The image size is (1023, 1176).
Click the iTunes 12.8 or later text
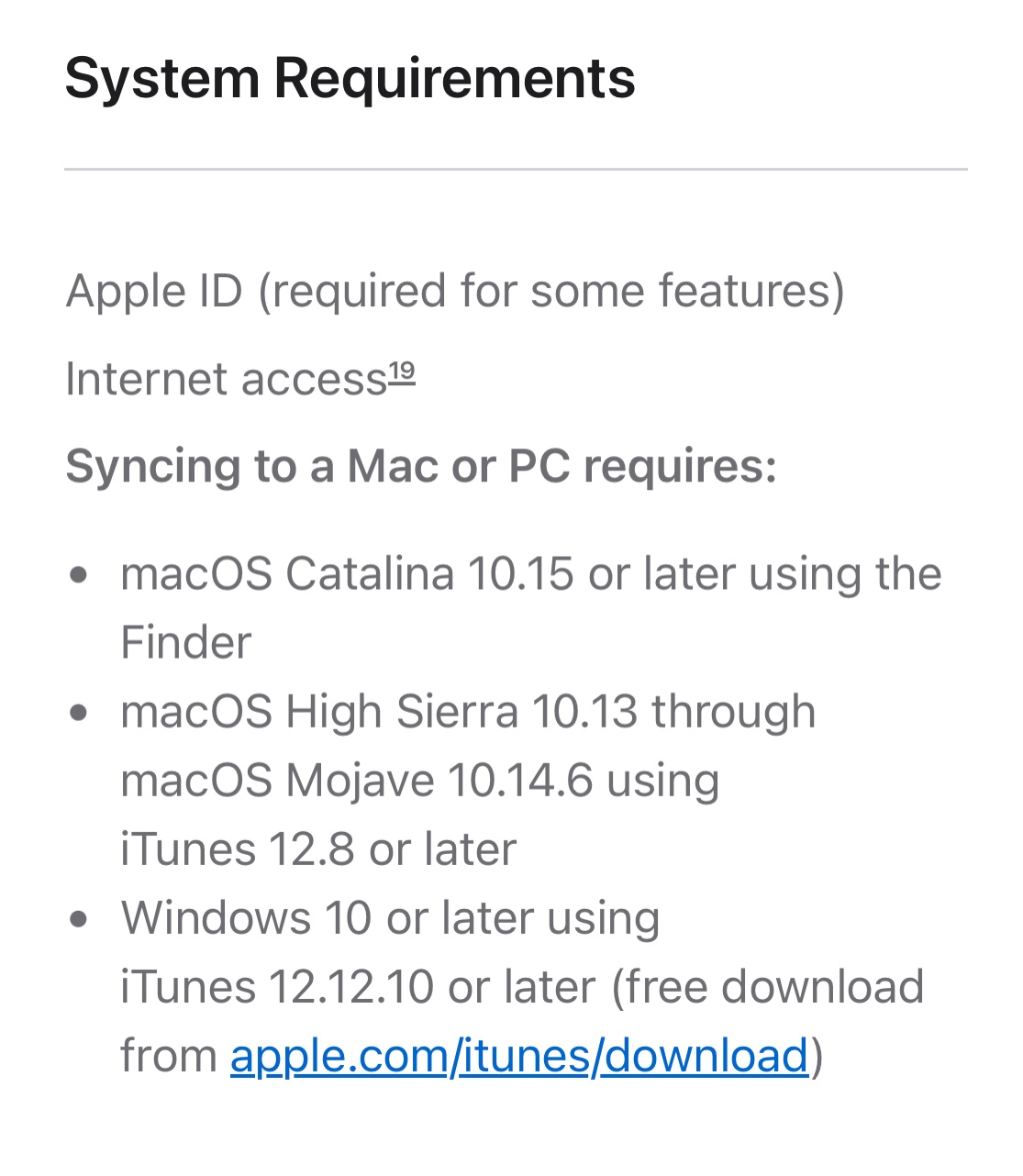coord(318,849)
